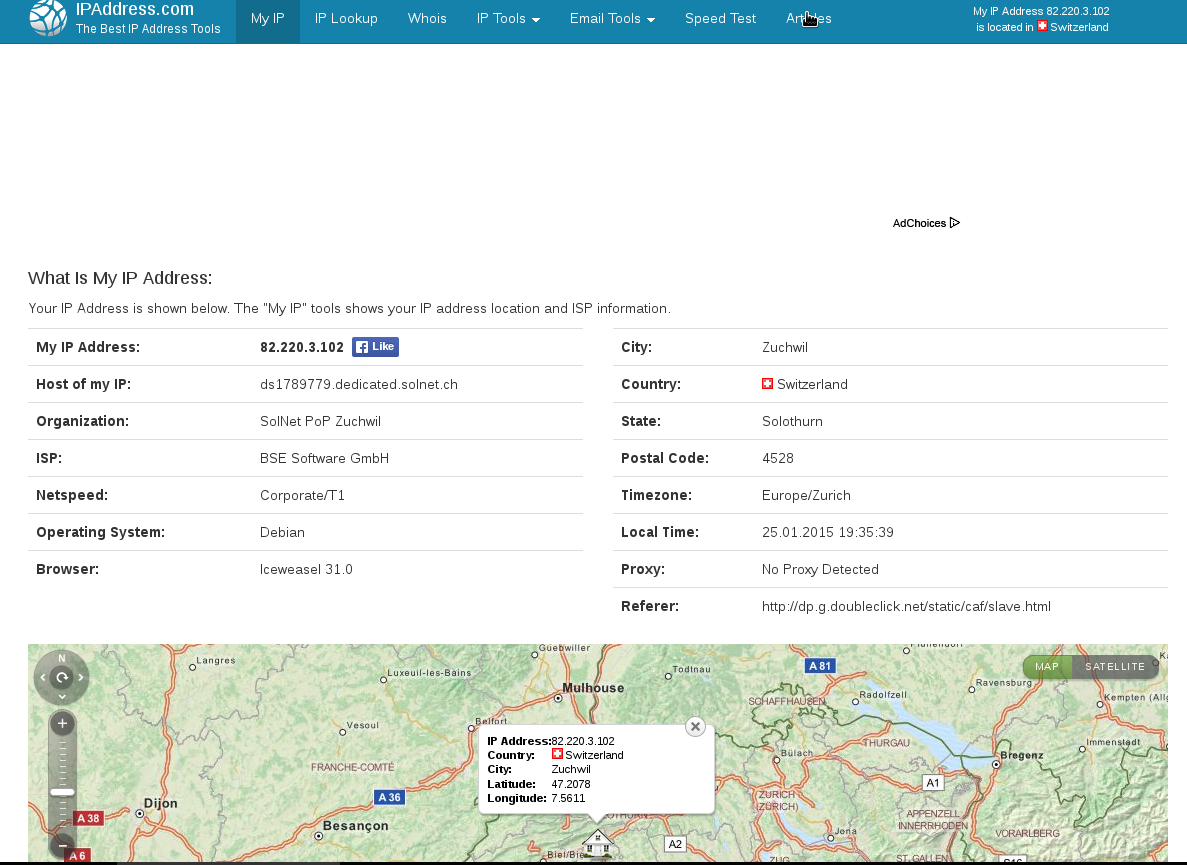Pan map right with compass arrow

pyautogui.click(x=81, y=677)
